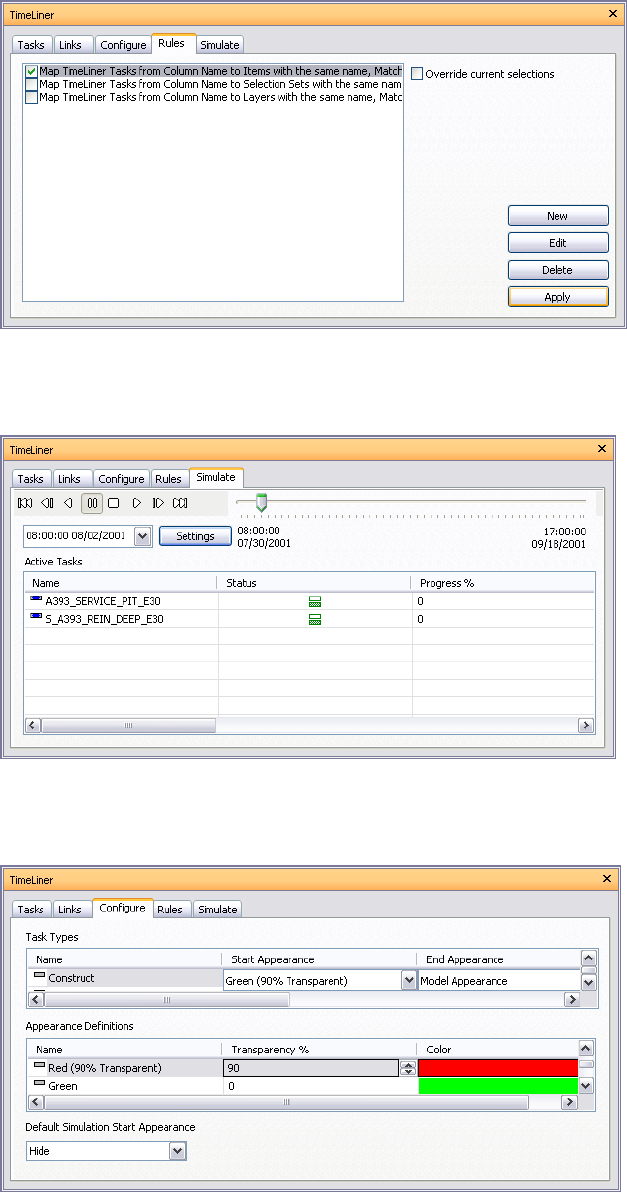Image resolution: width=627 pixels, height=1192 pixels.
Task: Close the Simulate tab TimeLiner window
Action: (603, 449)
